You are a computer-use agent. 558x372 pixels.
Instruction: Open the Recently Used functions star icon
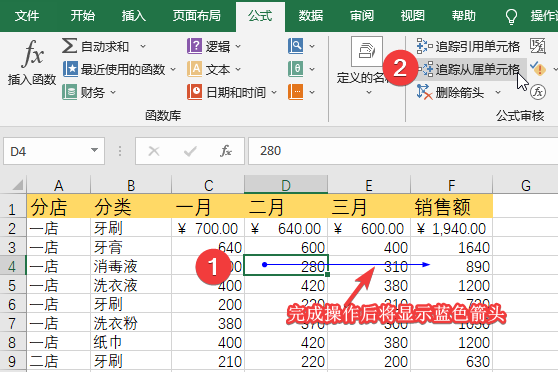(x=70, y=69)
